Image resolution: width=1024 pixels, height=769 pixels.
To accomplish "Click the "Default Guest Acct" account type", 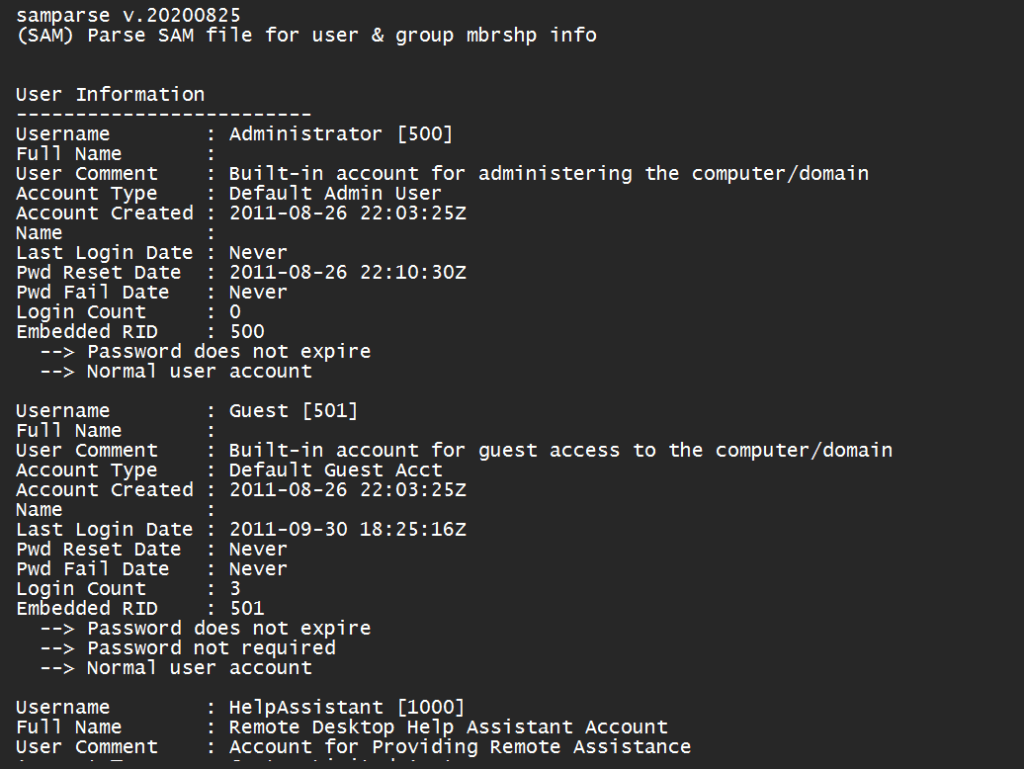I will [335, 470].
